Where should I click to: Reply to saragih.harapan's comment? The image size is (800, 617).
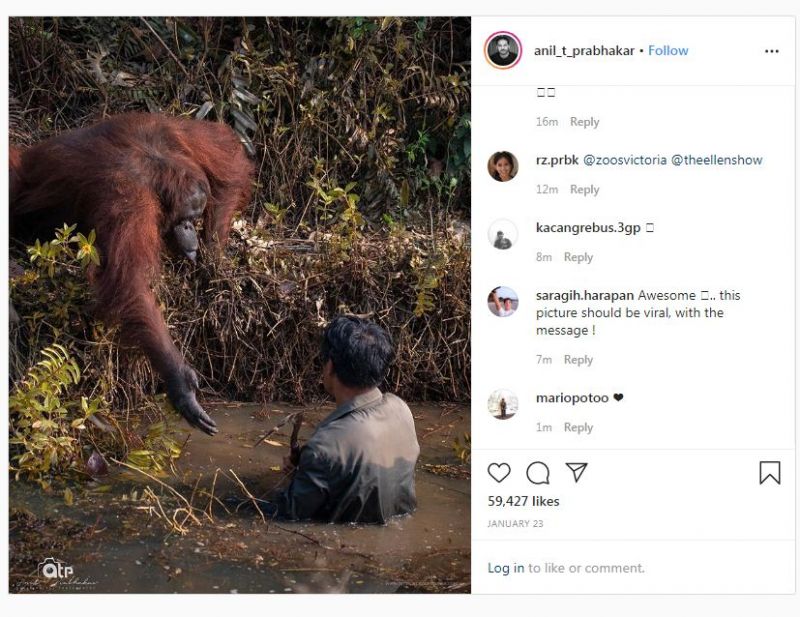pos(578,360)
